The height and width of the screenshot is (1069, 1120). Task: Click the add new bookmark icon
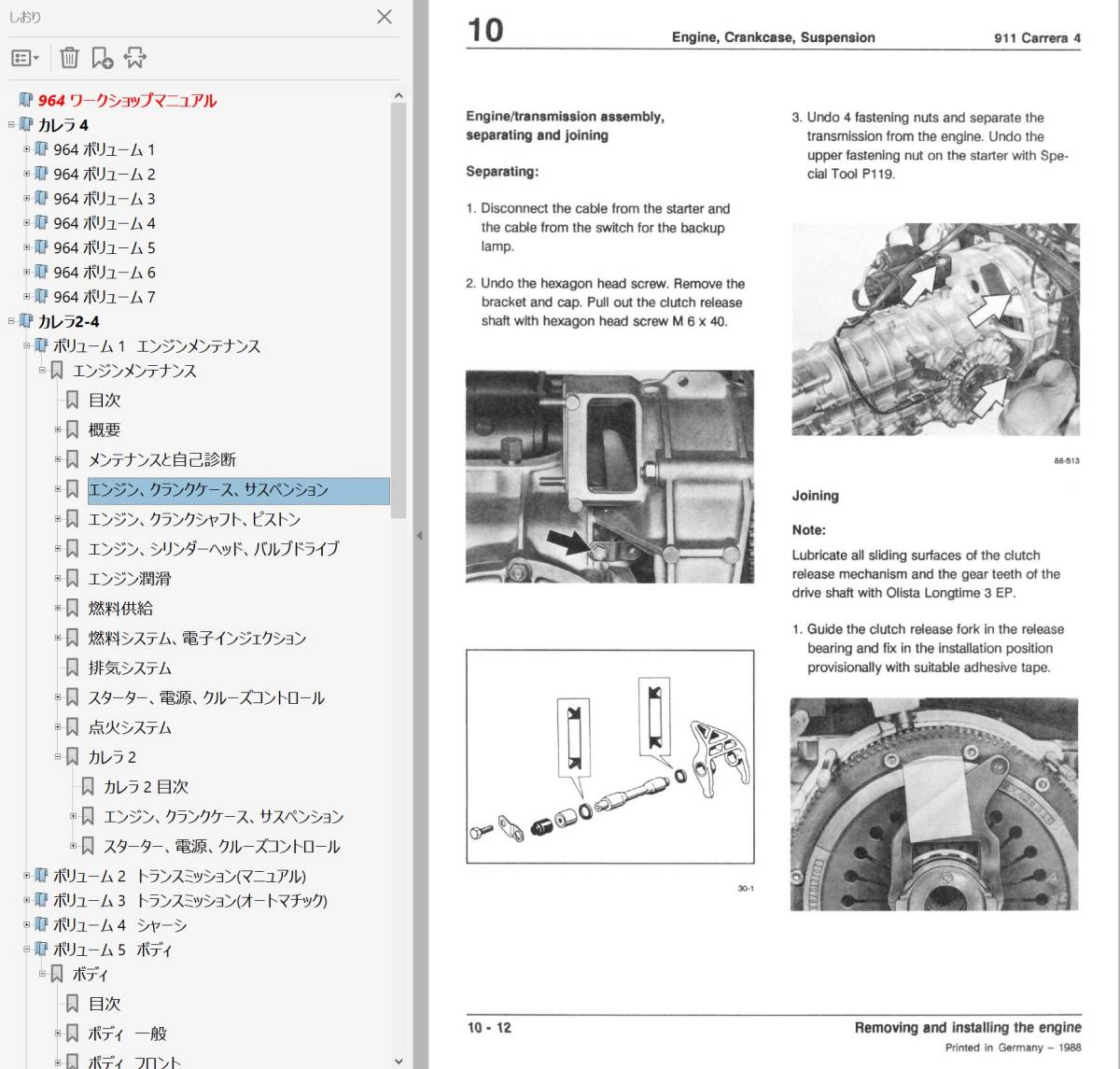coord(102,58)
